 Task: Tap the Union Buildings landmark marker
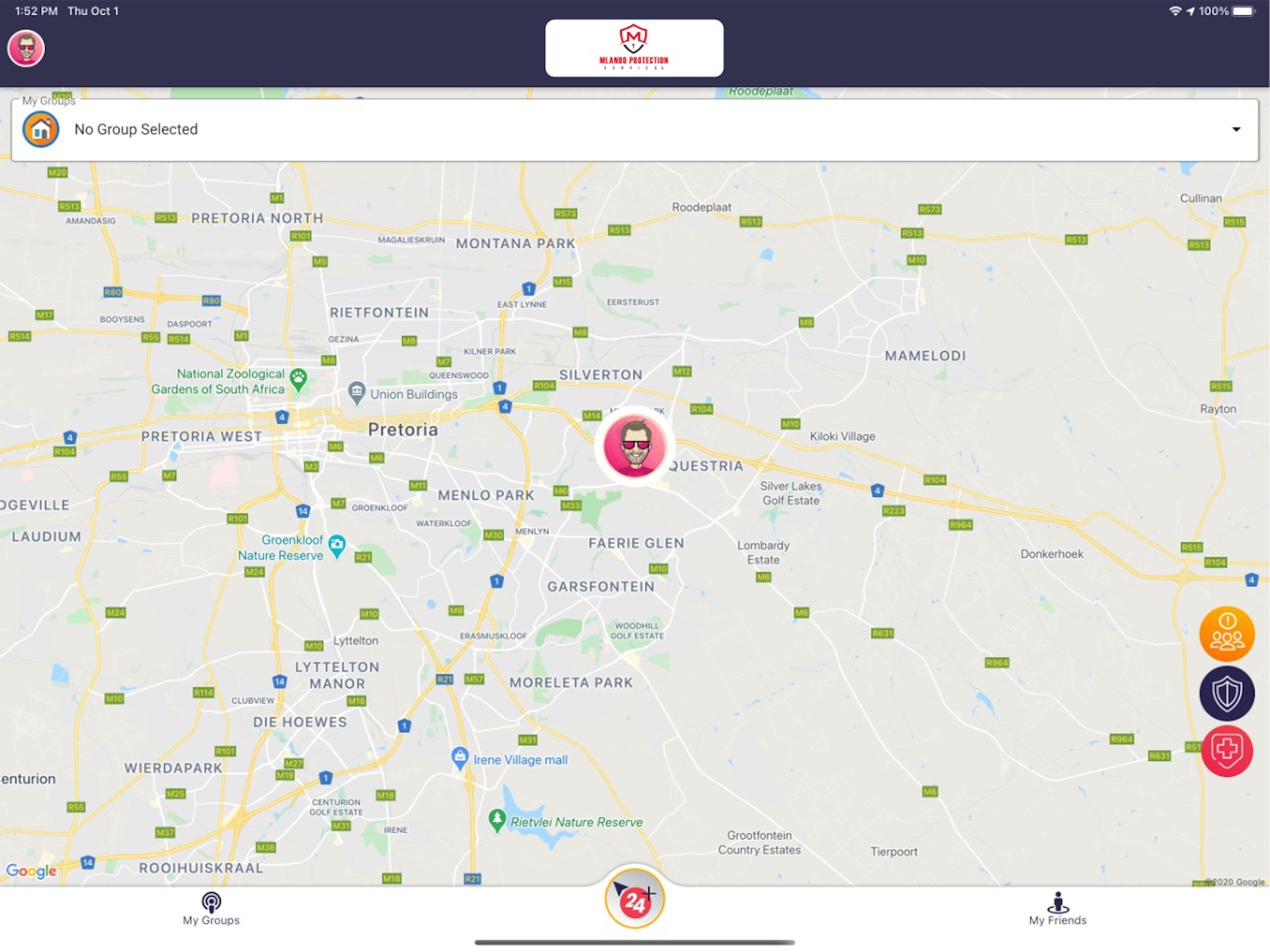pyautogui.click(x=357, y=393)
